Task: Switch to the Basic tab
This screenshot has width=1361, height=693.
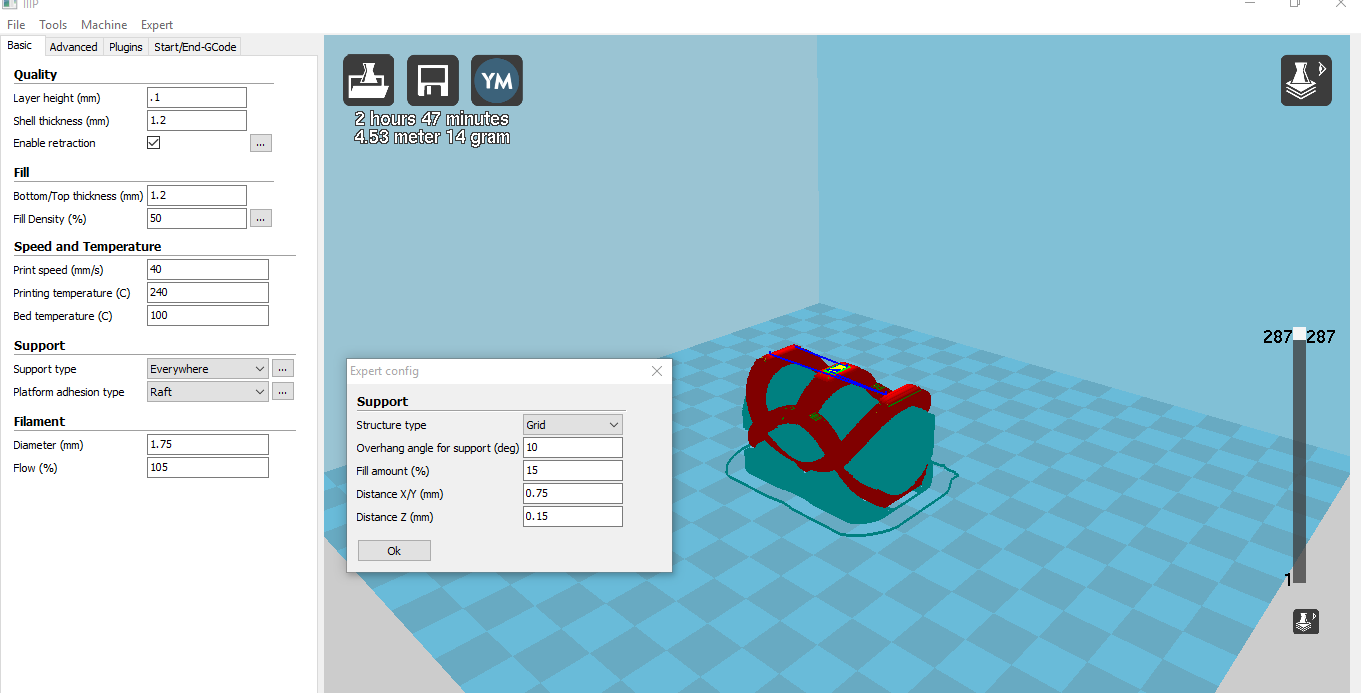Action: click(x=20, y=46)
